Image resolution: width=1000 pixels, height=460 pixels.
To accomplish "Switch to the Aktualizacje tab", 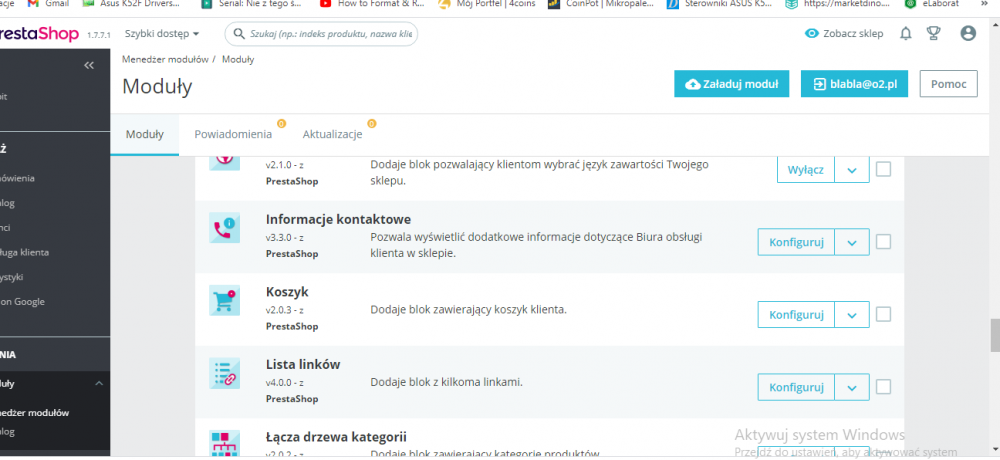I will coord(332,135).
